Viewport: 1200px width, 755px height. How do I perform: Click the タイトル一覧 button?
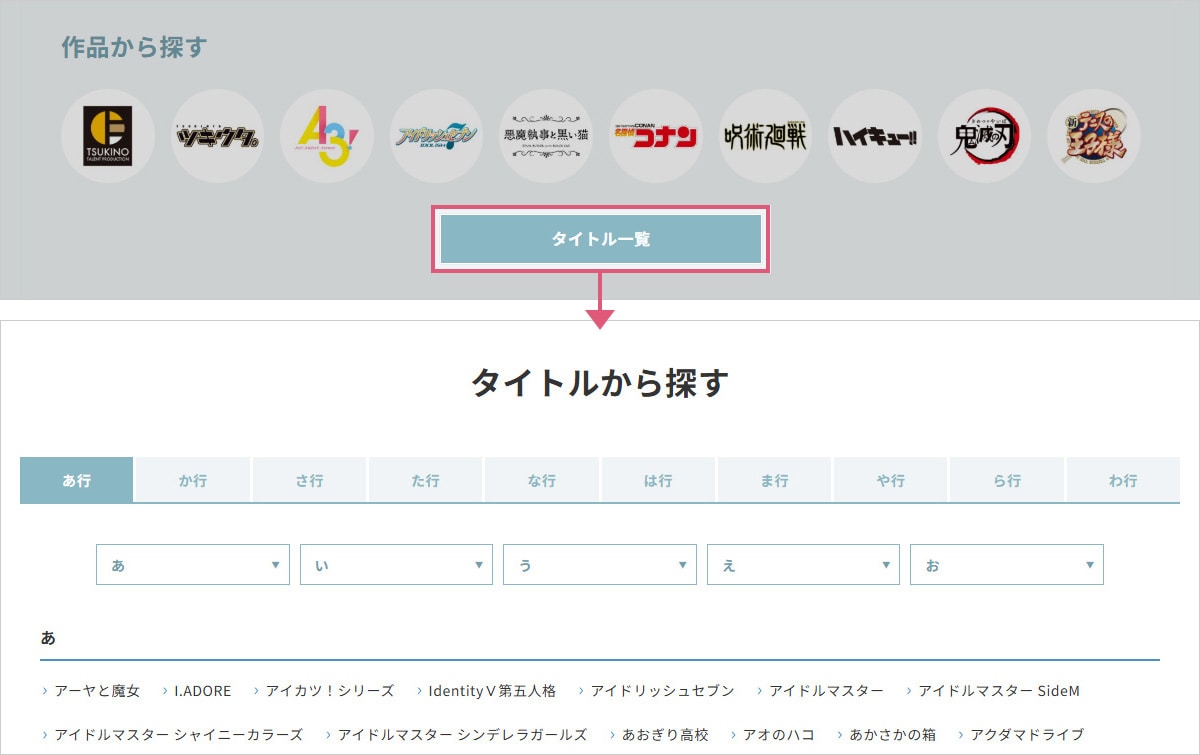tap(601, 239)
